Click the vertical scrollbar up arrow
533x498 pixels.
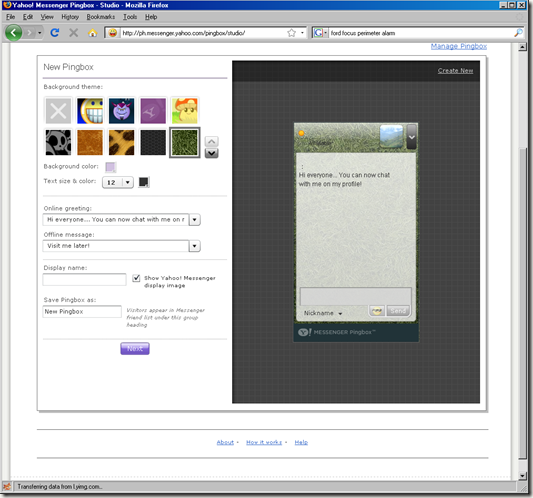pyautogui.click(x=522, y=47)
